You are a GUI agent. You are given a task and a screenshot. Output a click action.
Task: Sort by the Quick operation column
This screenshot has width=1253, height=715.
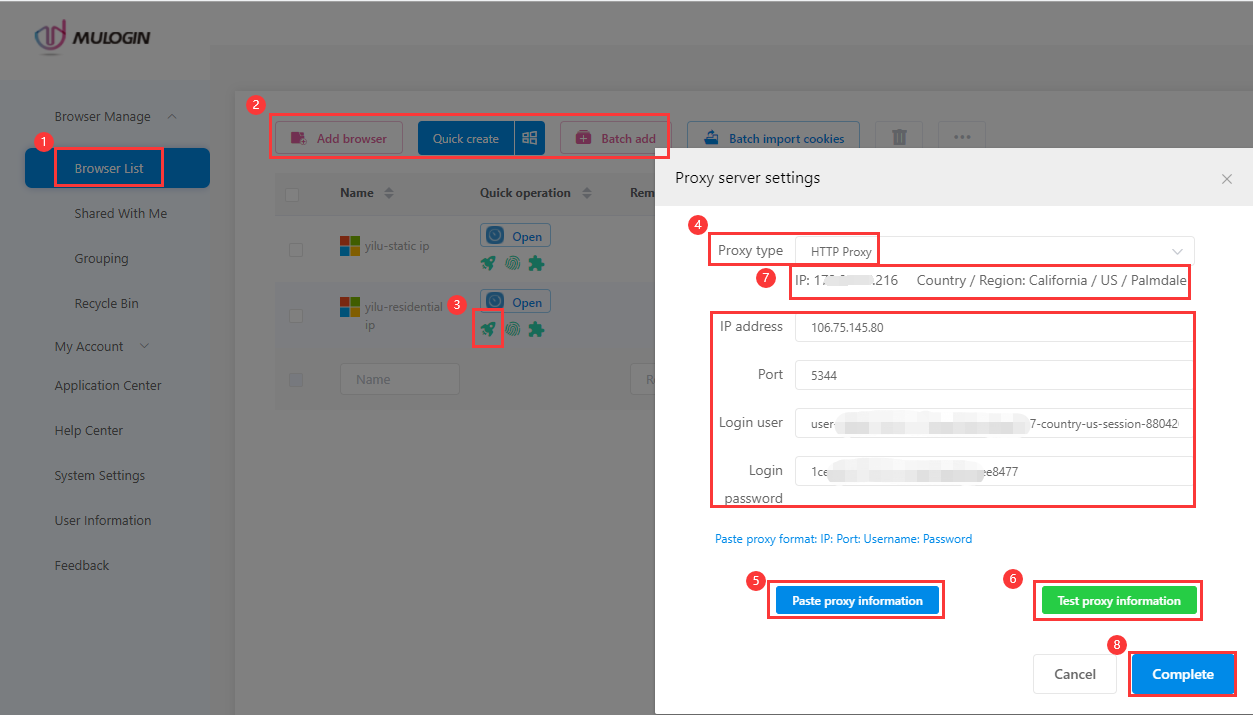[x=587, y=193]
